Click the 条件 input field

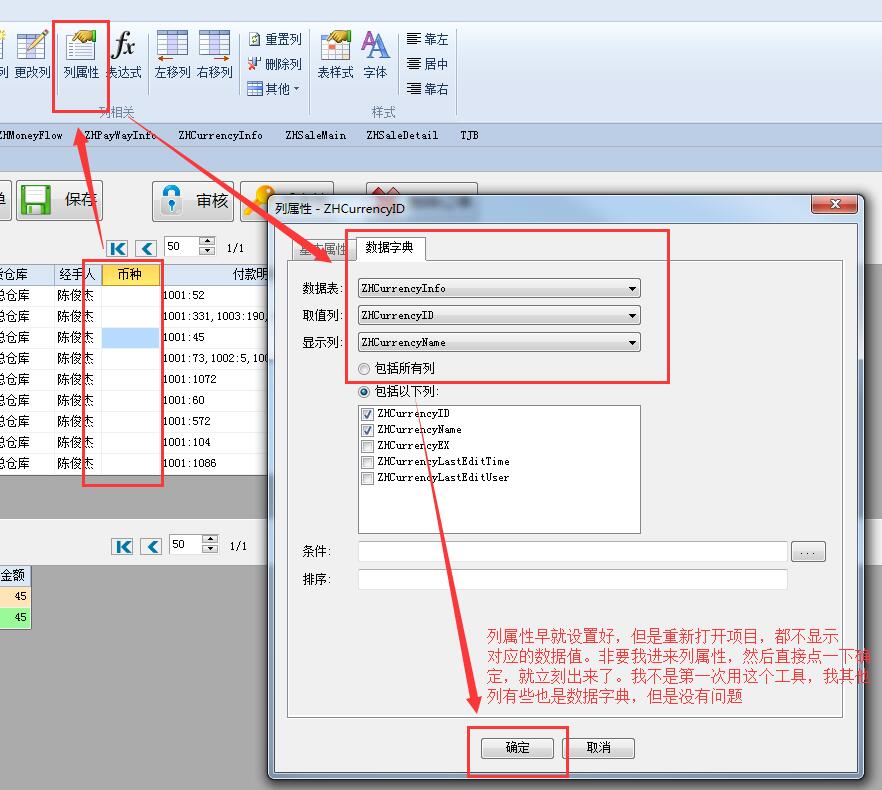[x=572, y=552]
